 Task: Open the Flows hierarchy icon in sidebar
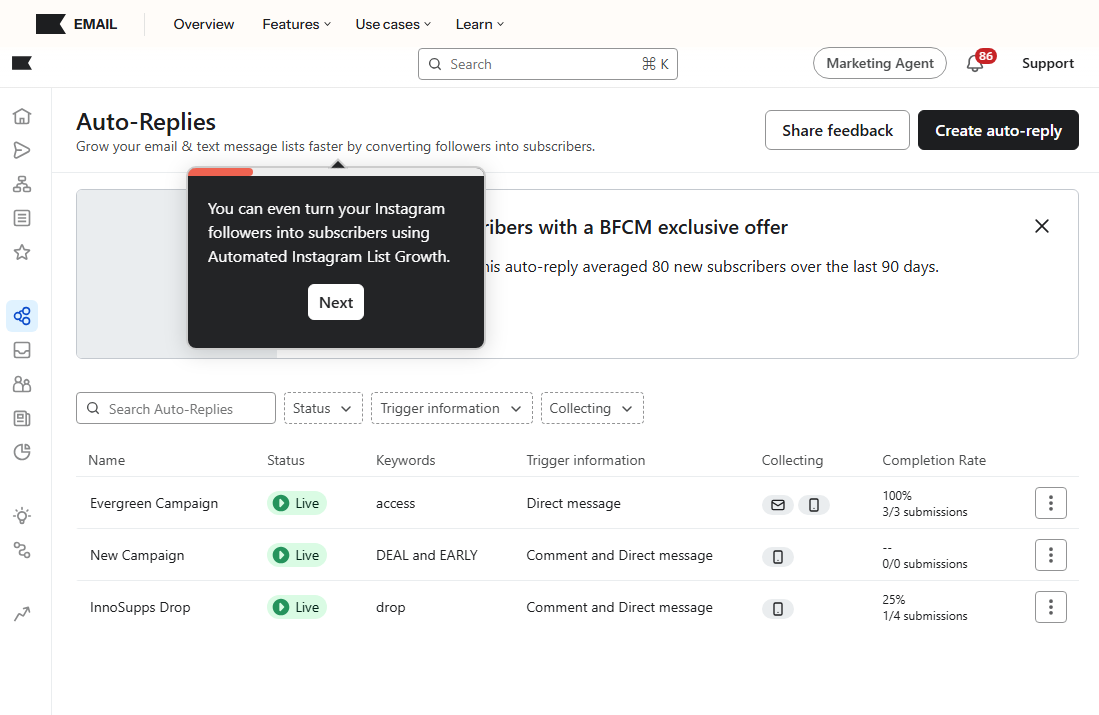click(22, 184)
